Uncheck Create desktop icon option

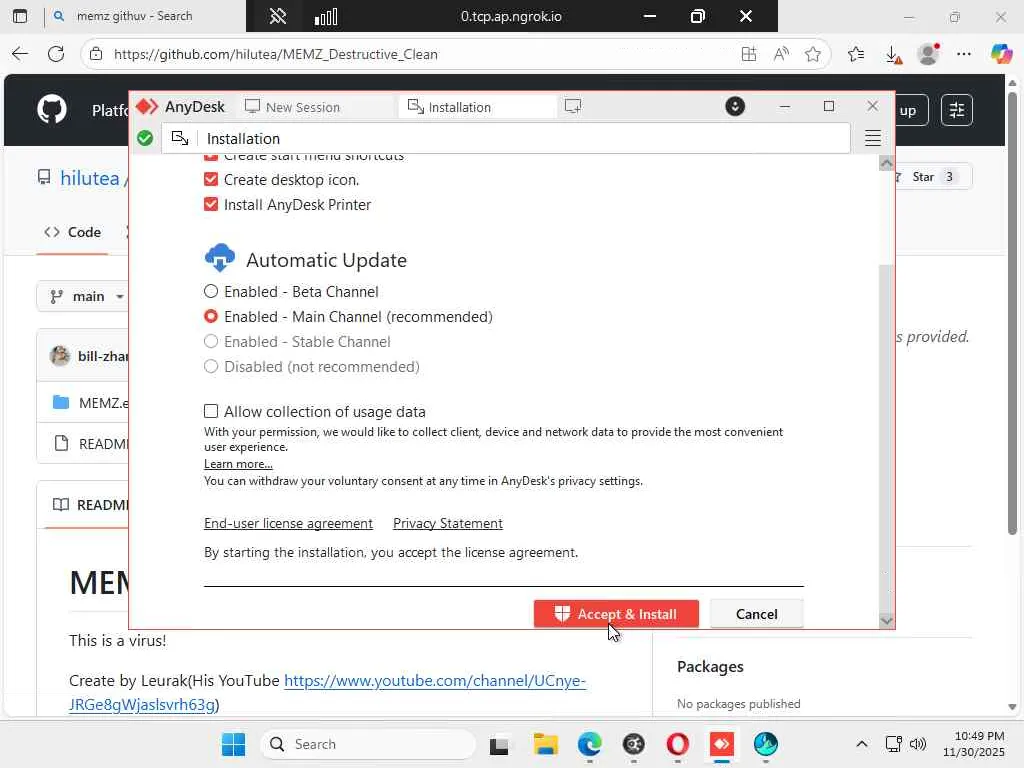tap(211, 180)
